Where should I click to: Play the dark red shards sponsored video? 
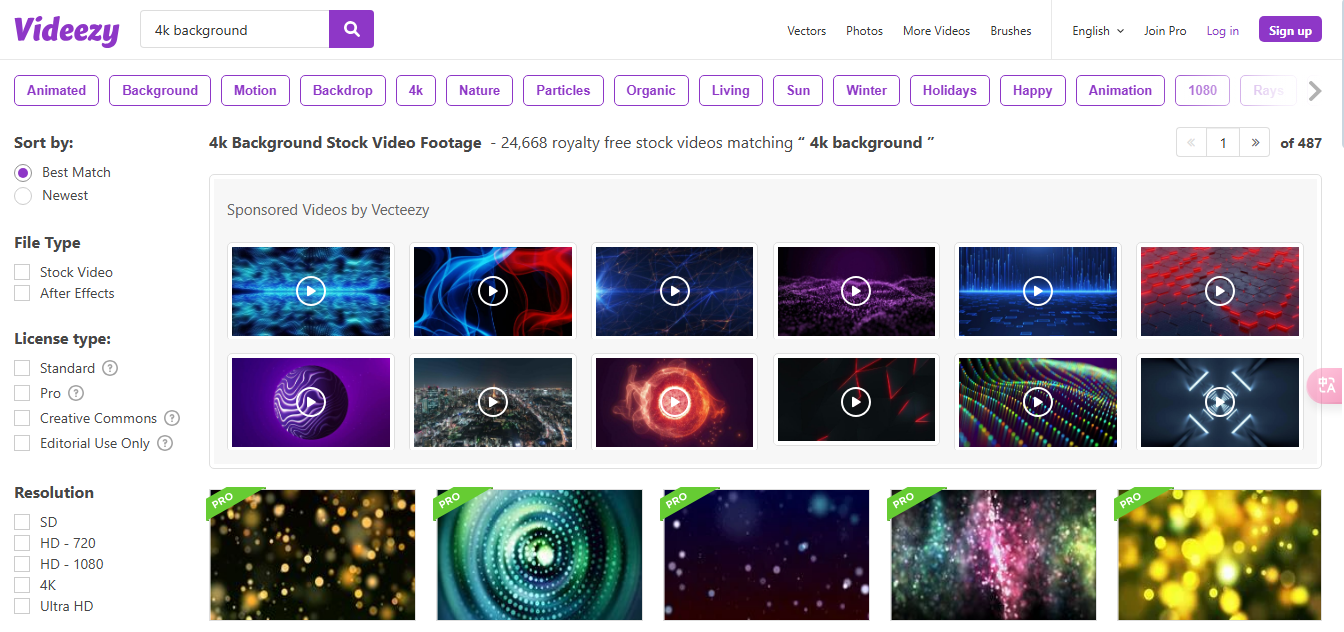pyautogui.click(x=856, y=402)
